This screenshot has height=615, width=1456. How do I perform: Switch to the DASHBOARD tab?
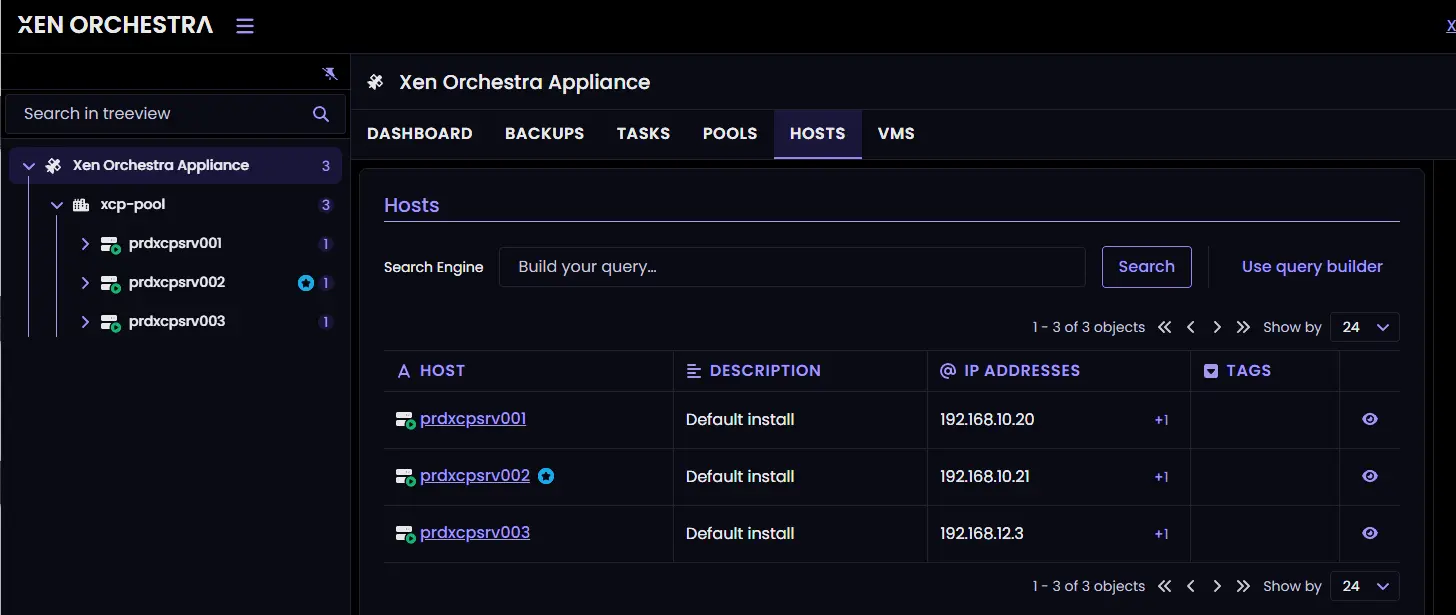pos(419,133)
